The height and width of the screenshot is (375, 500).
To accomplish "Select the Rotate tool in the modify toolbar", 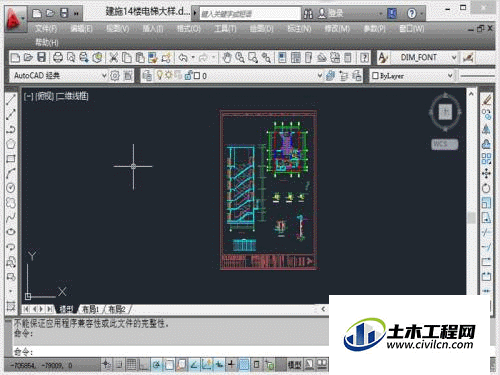I will [487, 188].
